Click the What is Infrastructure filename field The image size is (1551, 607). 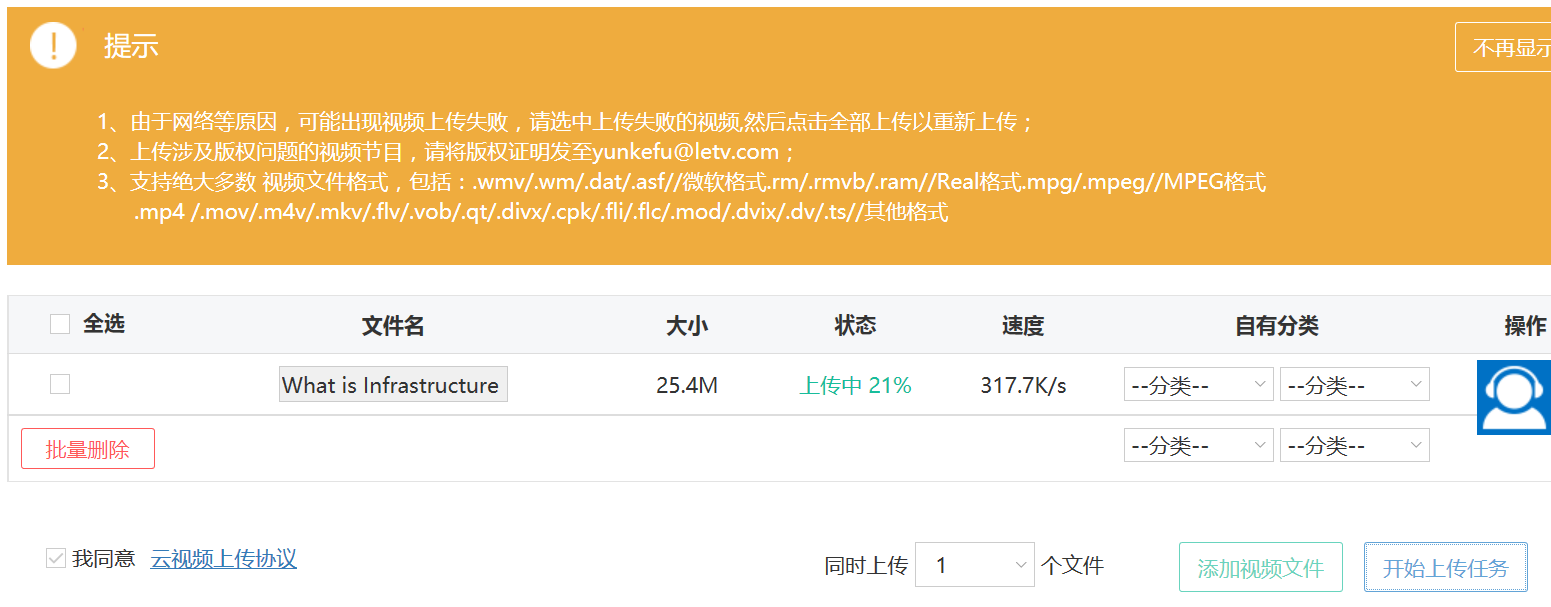coord(393,385)
